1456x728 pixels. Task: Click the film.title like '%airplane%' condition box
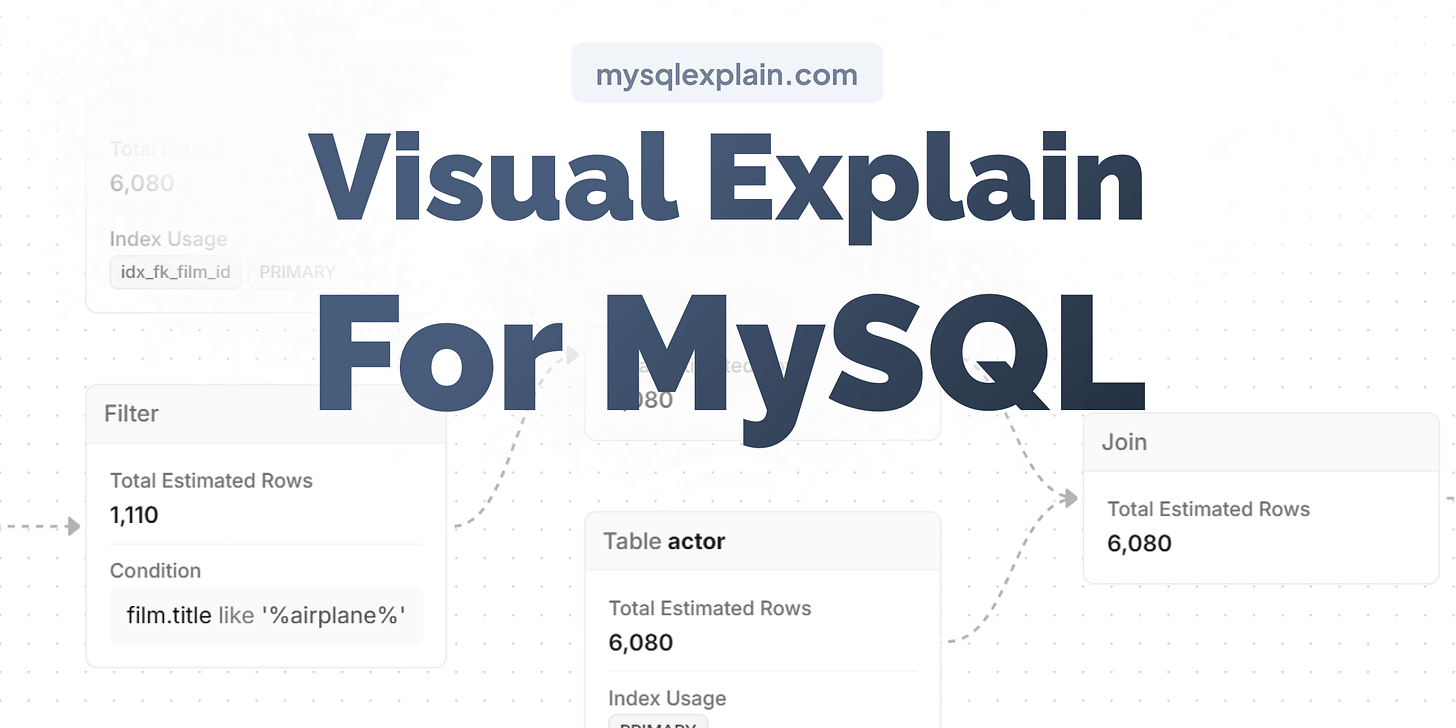tap(266, 615)
